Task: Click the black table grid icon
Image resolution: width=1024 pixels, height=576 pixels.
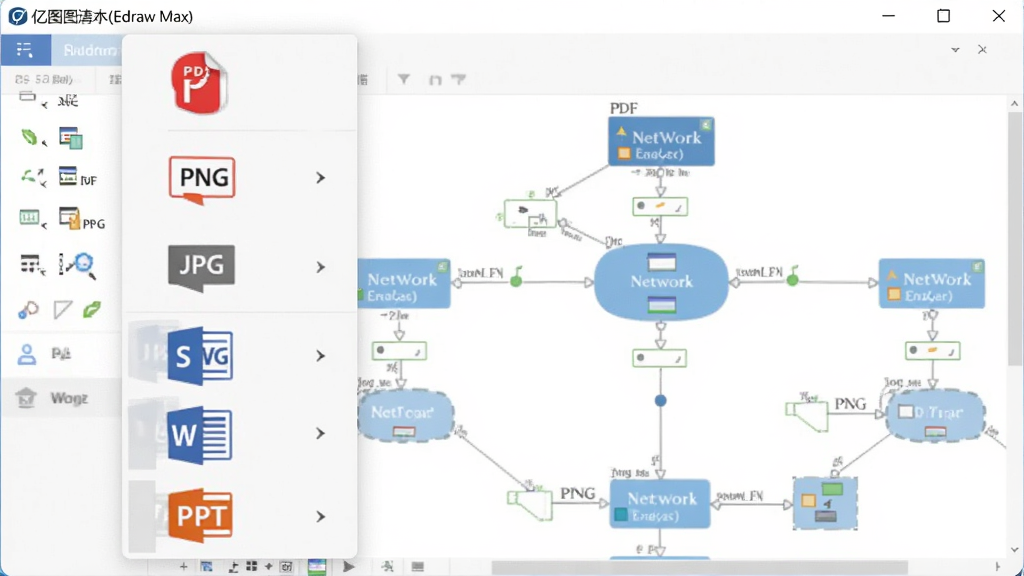Action: coord(31,264)
